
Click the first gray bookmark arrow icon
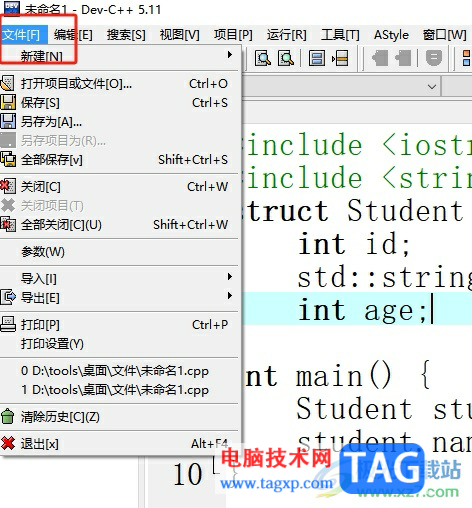pyautogui.click(x=380, y=58)
